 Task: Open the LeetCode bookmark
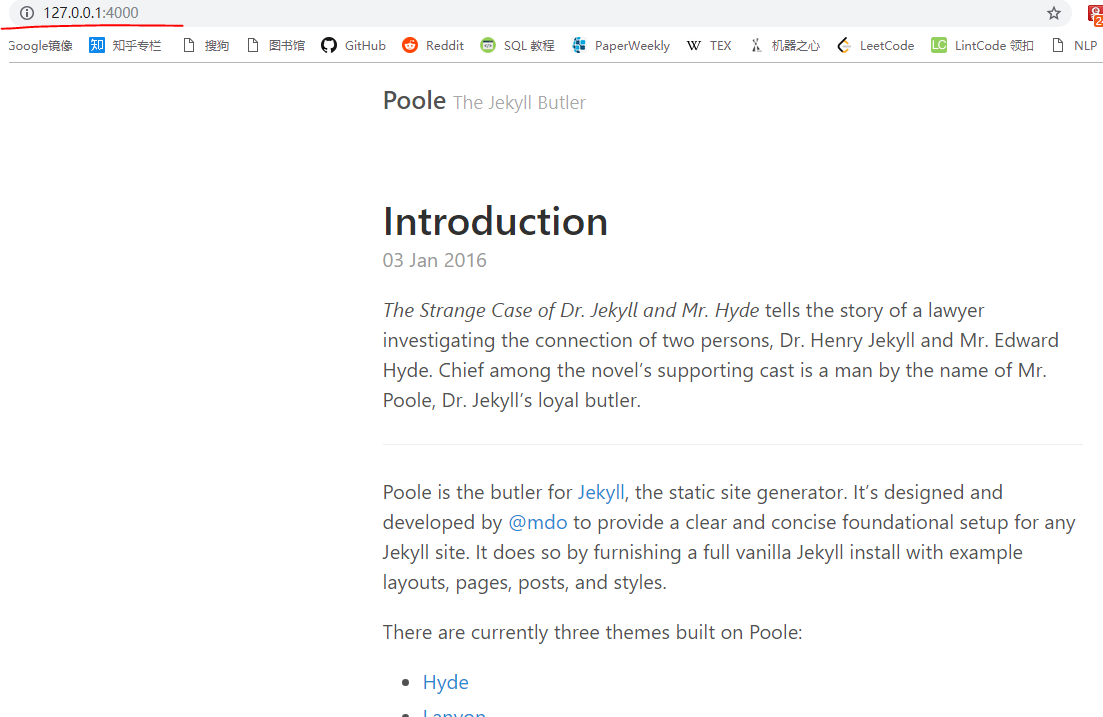click(876, 46)
